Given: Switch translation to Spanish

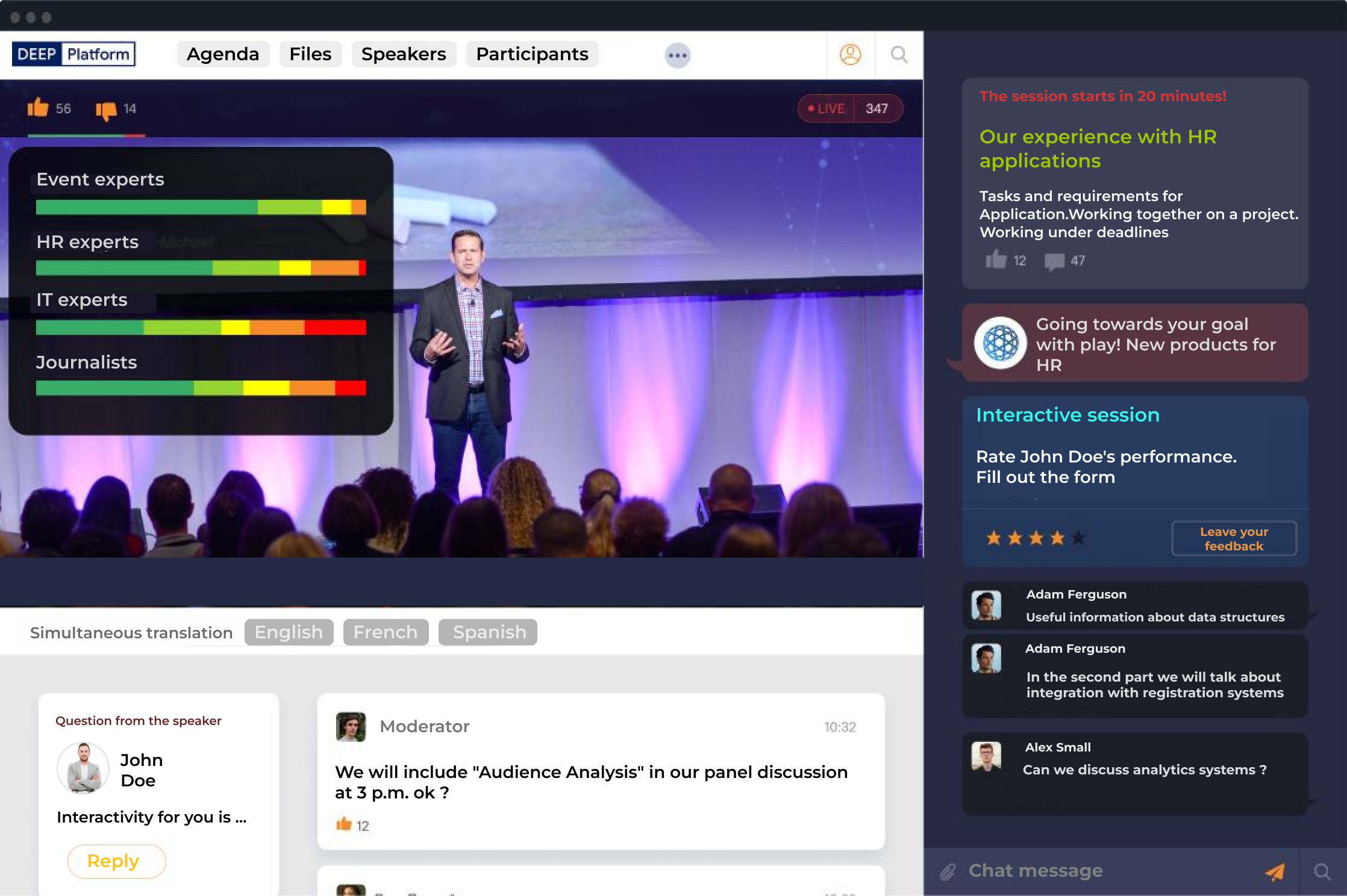Looking at the screenshot, I should pos(488,632).
